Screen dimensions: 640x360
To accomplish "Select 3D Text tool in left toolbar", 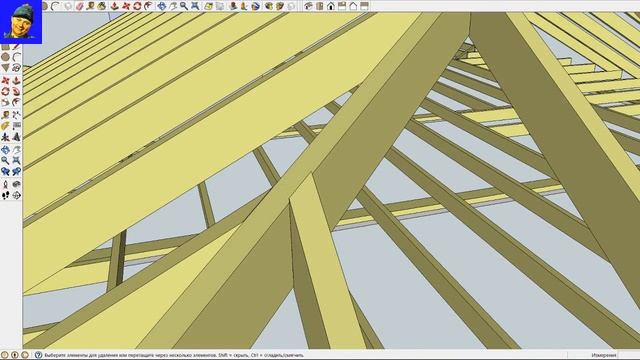I will tap(16, 137).
